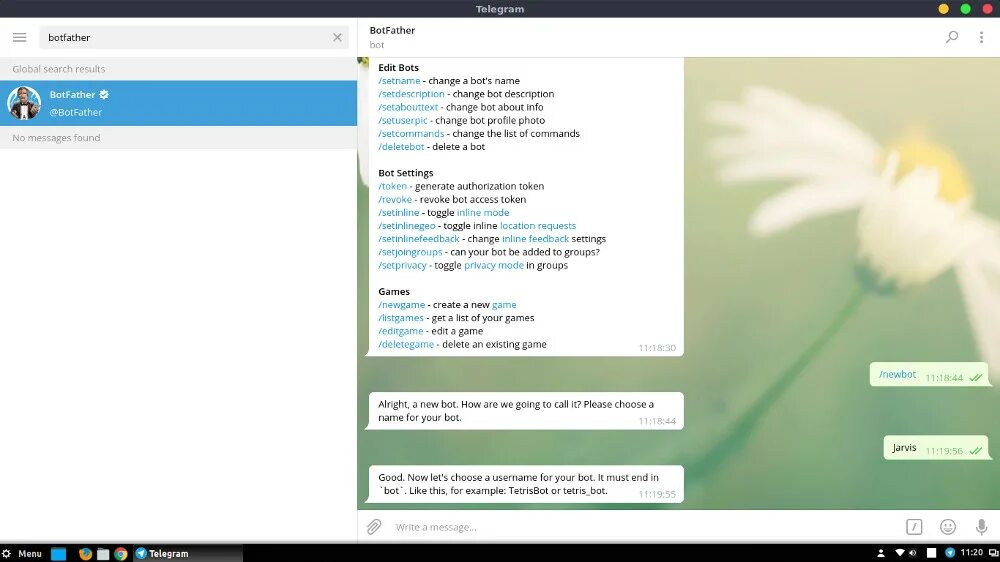Click the BotFather chat header name
This screenshot has height=562, width=1000.
tap(392, 30)
